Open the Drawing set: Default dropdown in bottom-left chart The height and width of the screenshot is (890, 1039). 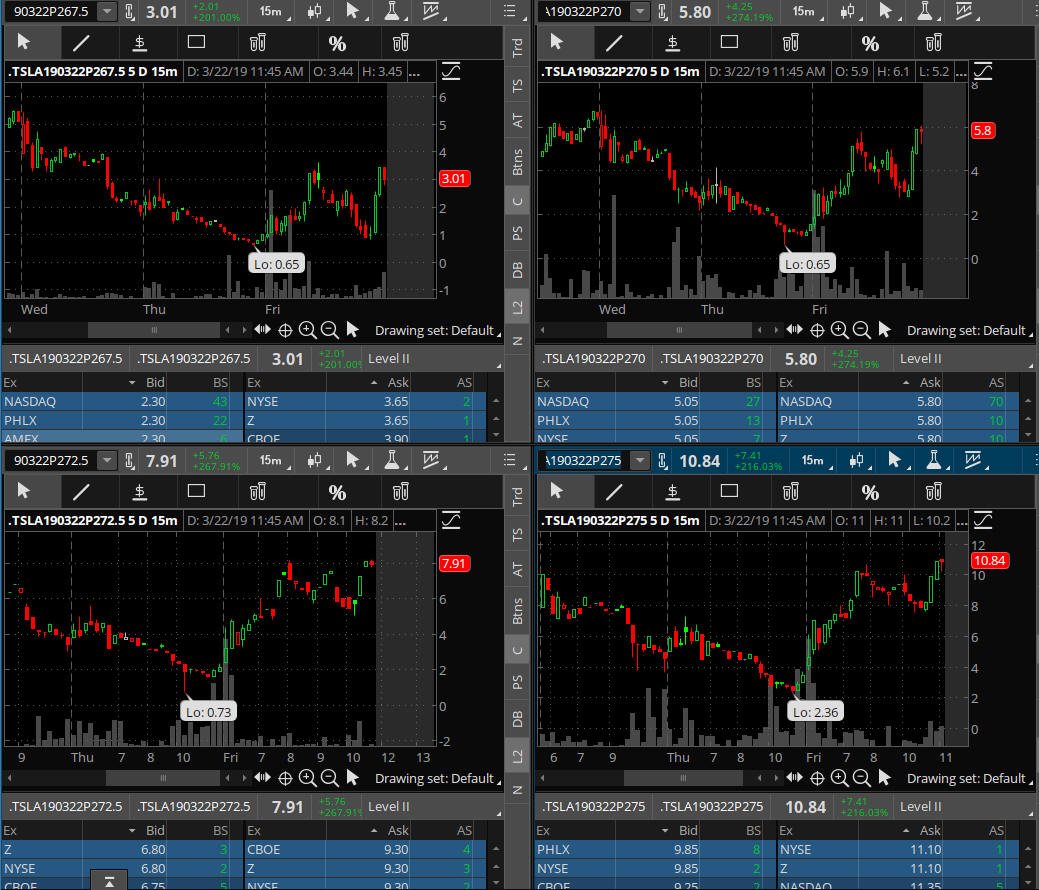[437, 779]
